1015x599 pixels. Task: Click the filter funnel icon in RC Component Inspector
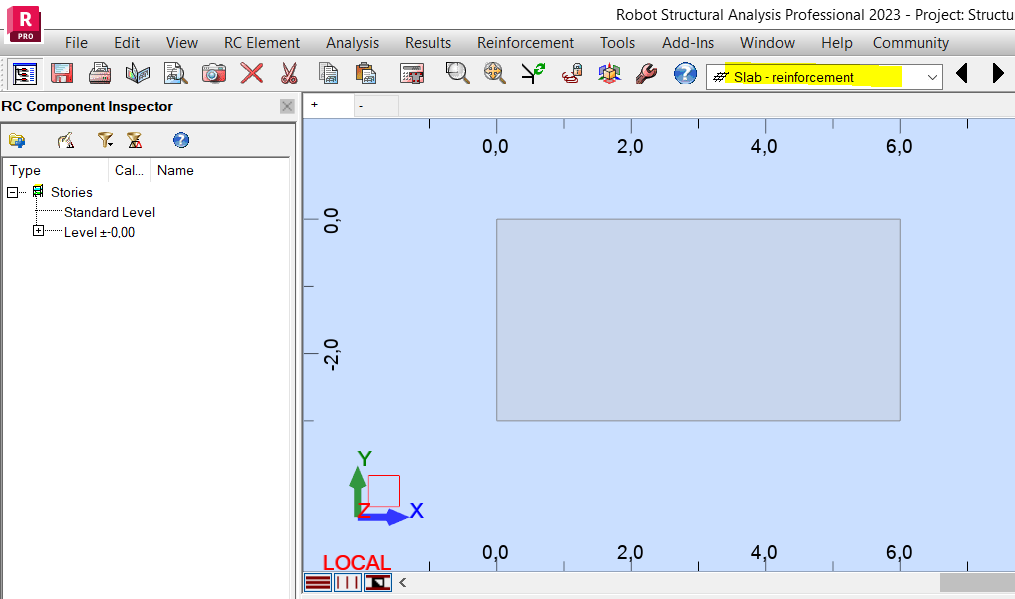pyautogui.click(x=104, y=140)
